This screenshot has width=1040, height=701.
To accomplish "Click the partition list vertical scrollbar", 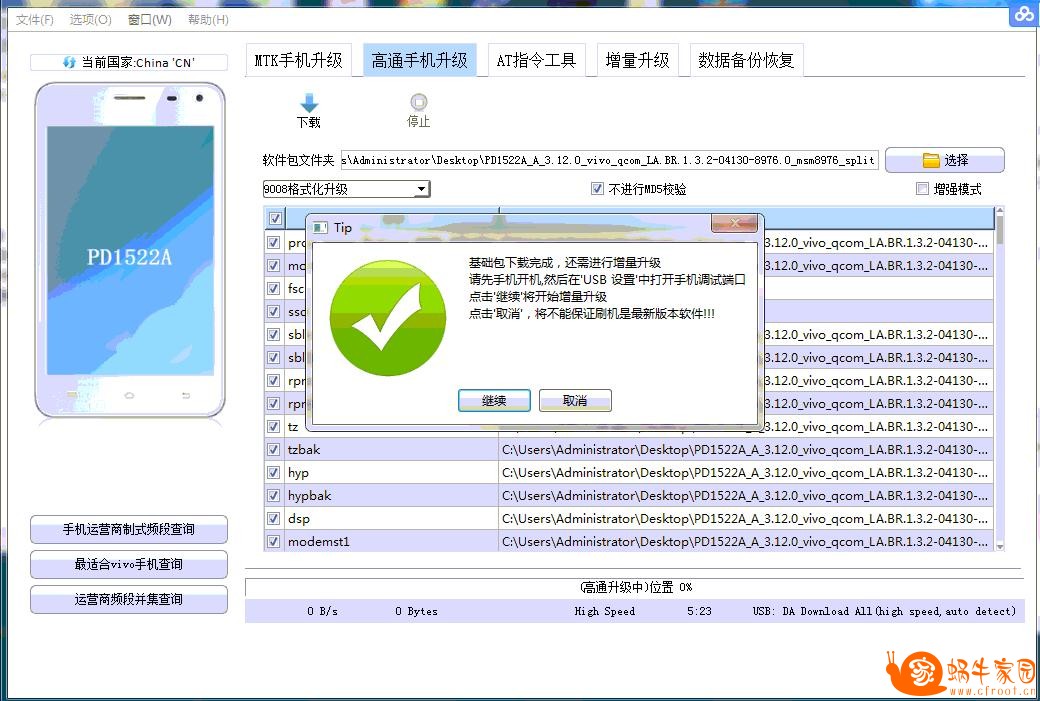I will 1000,379.
